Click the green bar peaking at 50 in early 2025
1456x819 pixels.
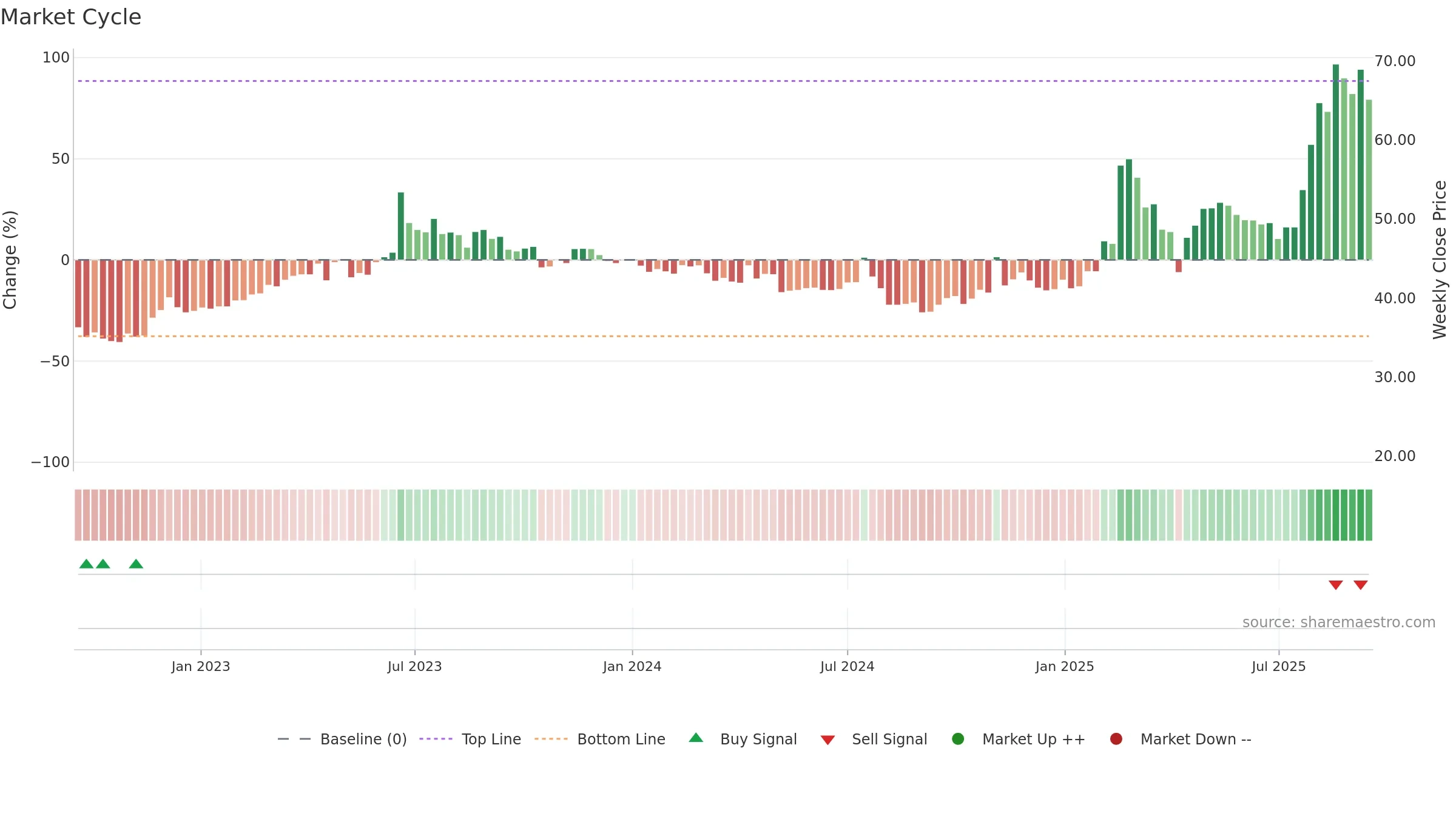pyautogui.click(x=1129, y=209)
